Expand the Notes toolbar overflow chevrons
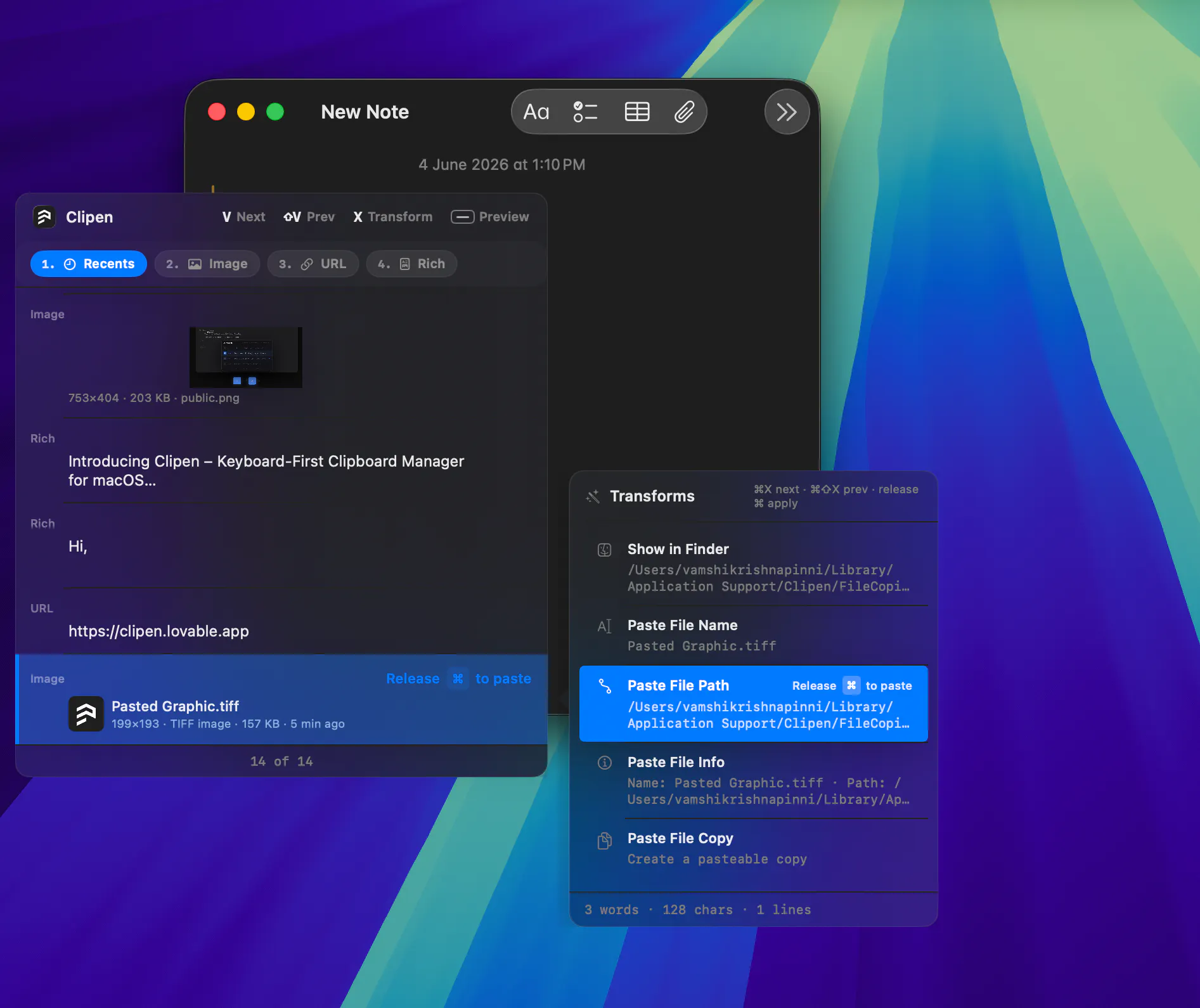The height and width of the screenshot is (1008, 1200). (x=787, y=112)
